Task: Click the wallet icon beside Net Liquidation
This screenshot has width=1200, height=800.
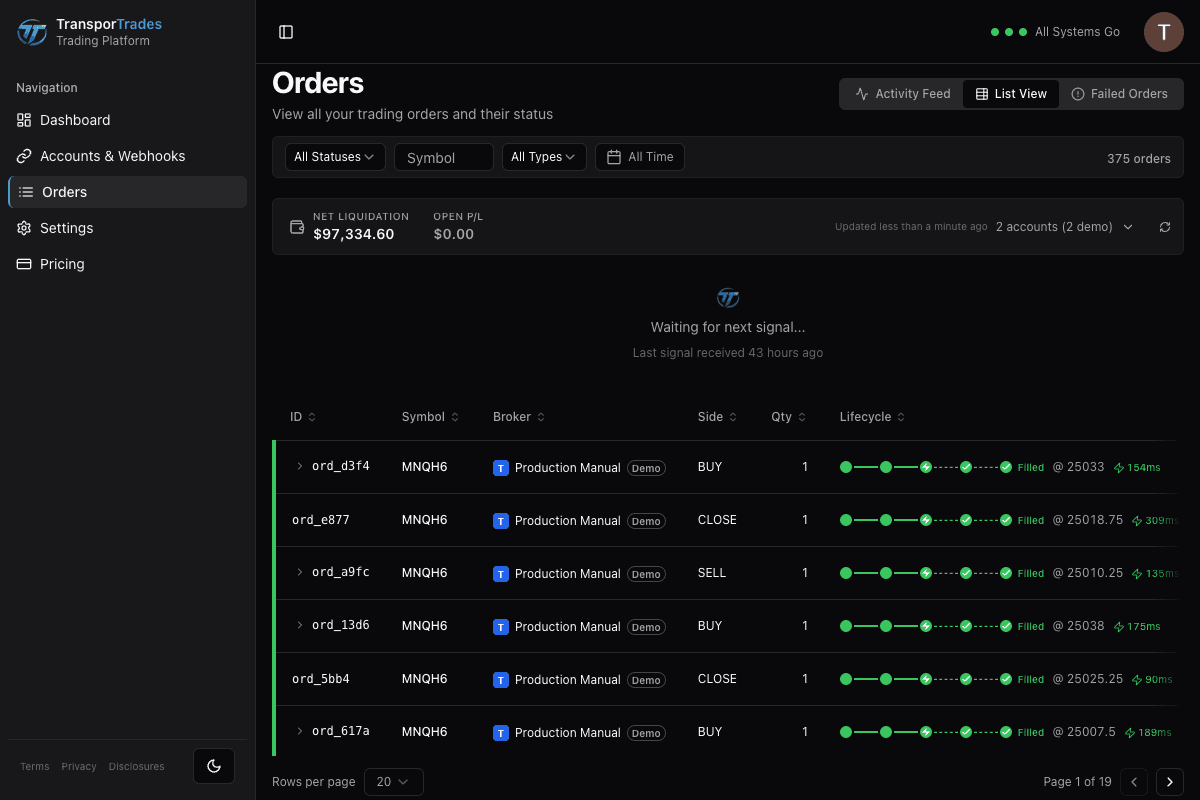Action: point(297,227)
